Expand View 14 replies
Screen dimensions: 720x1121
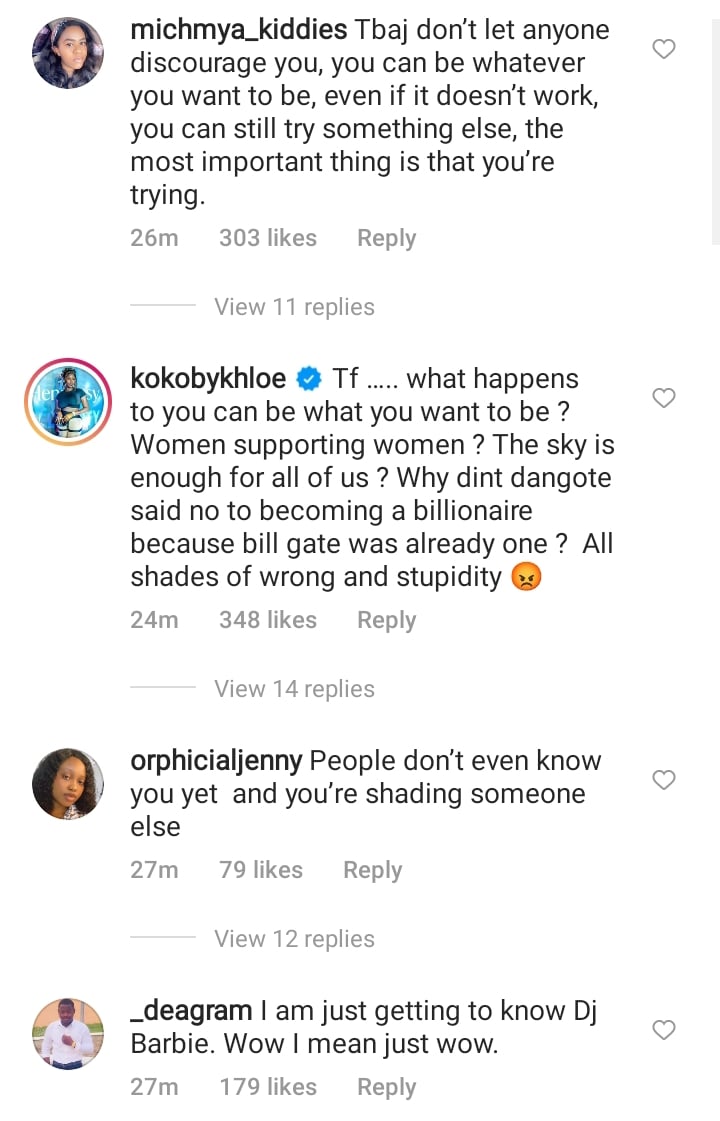(x=294, y=689)
